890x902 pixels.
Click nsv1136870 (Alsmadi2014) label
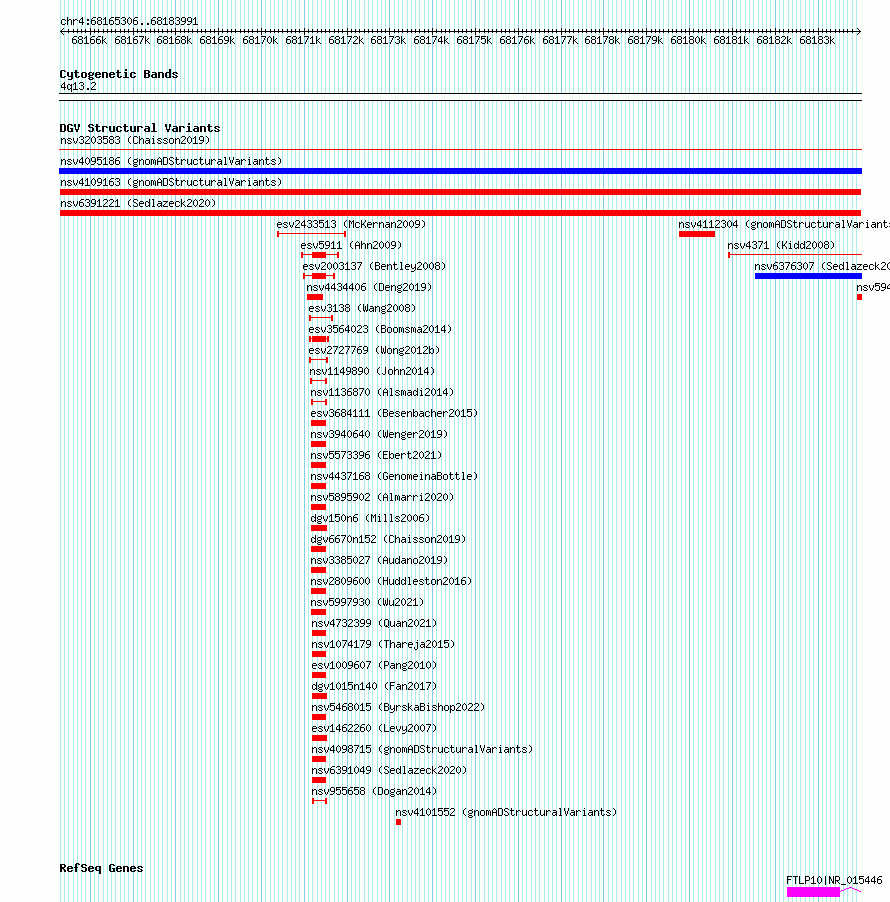pyautogui.click(x=382, y=392)
